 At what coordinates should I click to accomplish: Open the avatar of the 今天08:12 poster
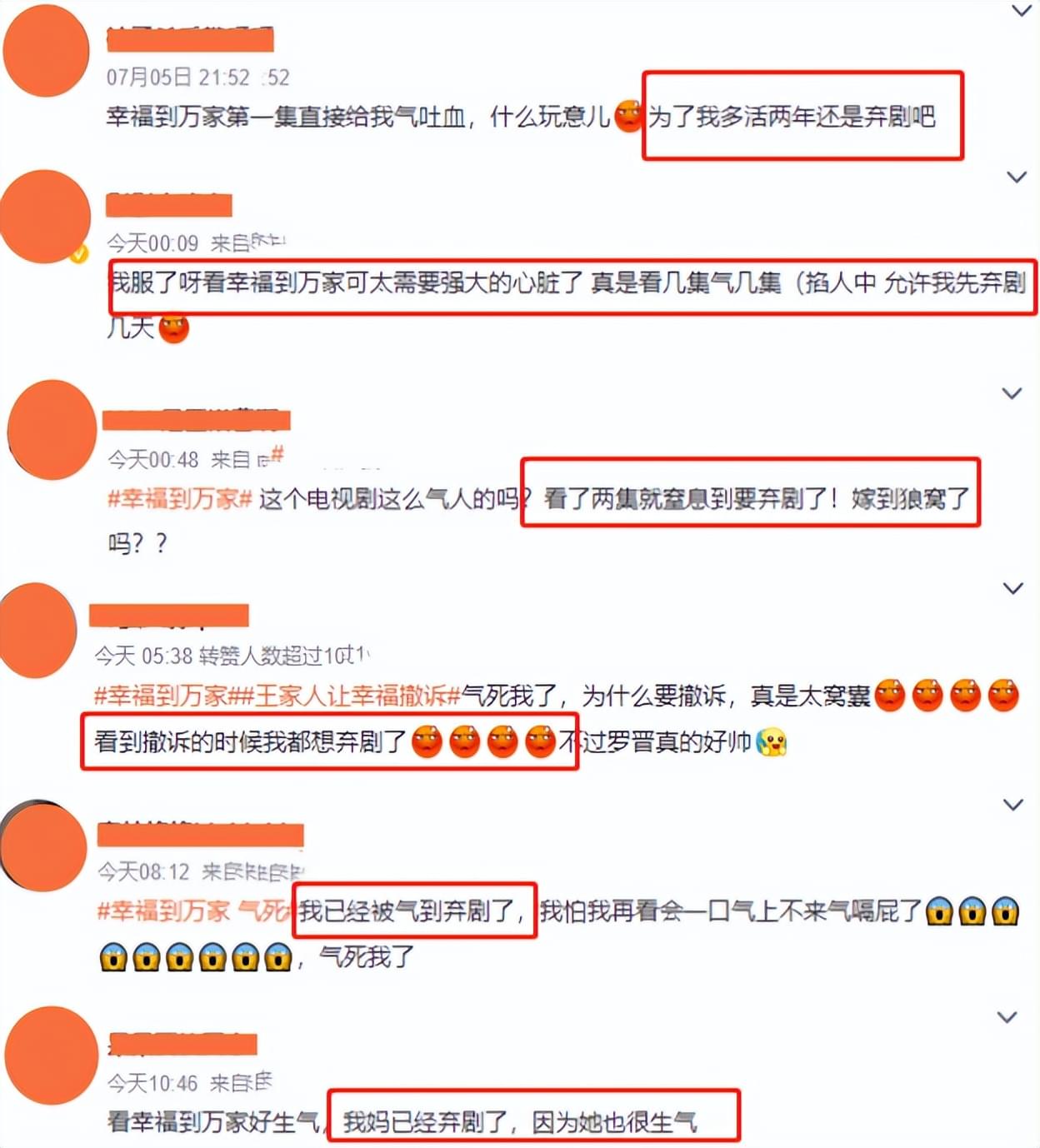pos(43,846)
